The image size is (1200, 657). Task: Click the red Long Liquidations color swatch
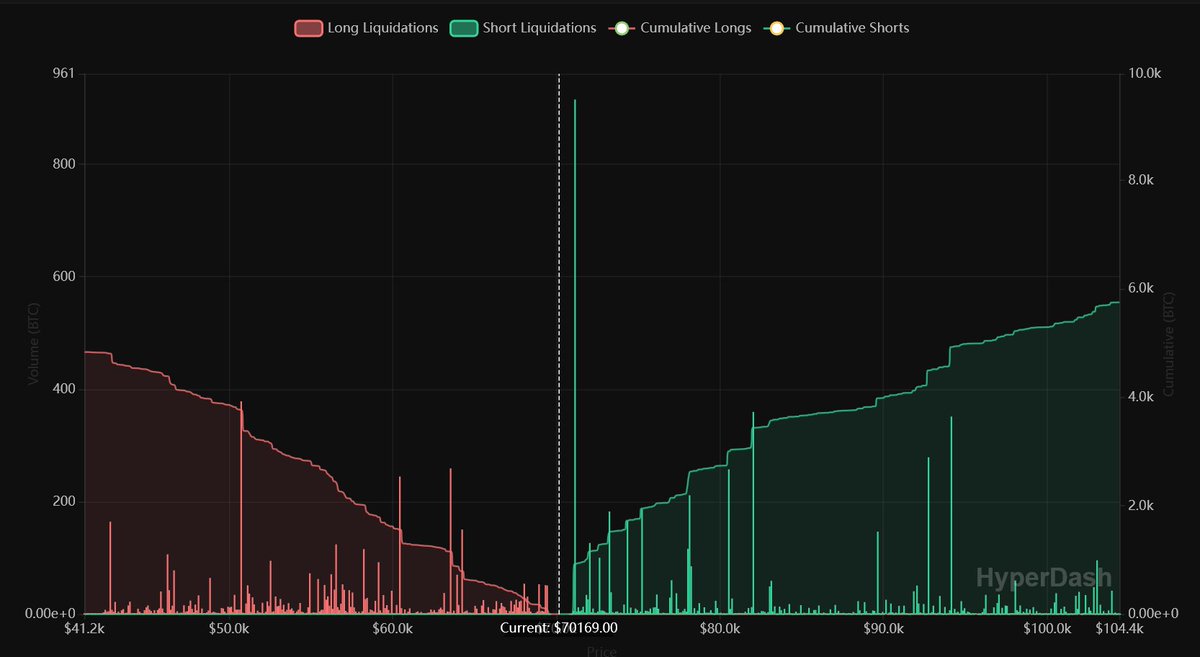point(307,28)
